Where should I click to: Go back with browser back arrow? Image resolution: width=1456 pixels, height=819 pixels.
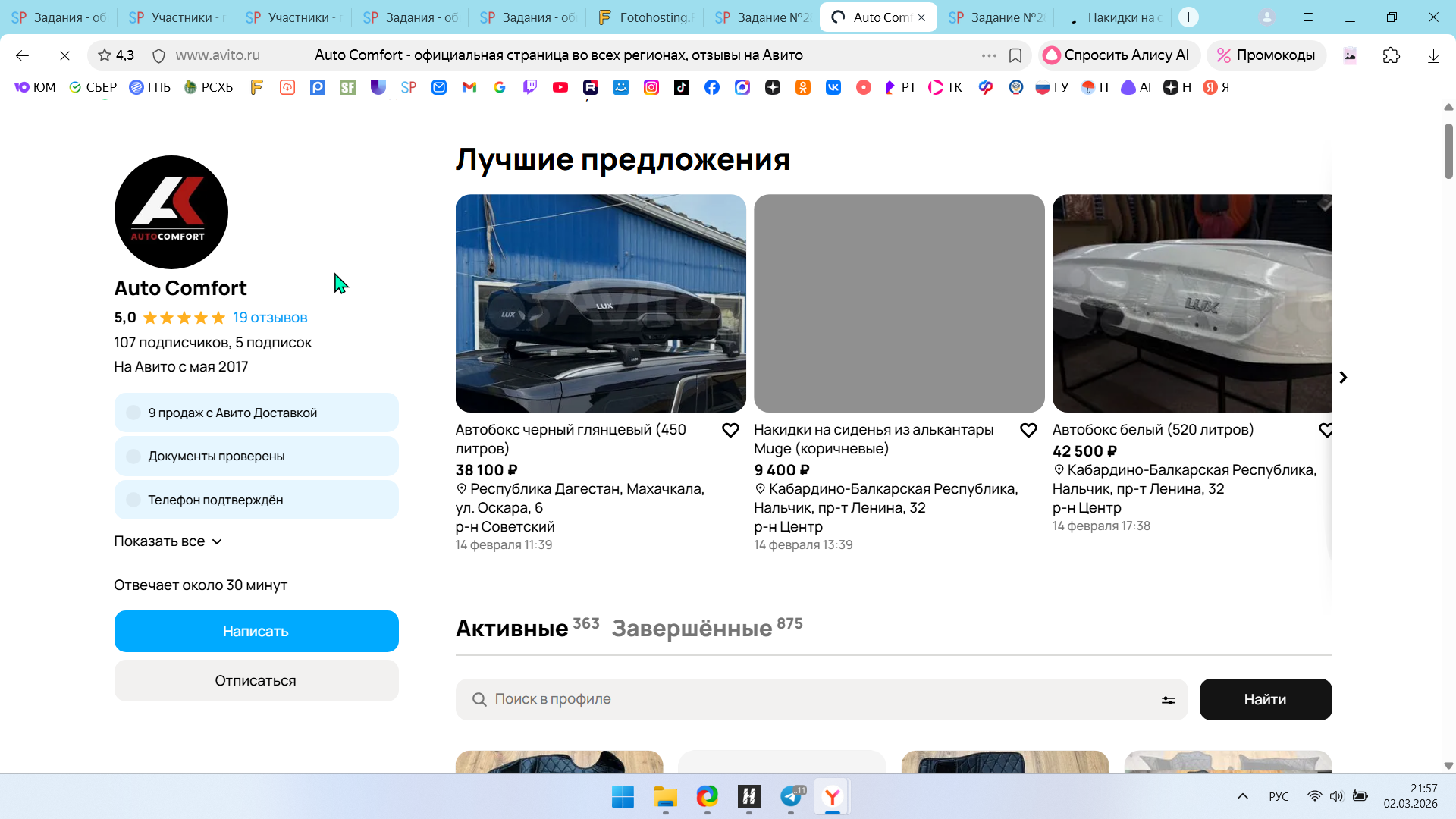22,55
